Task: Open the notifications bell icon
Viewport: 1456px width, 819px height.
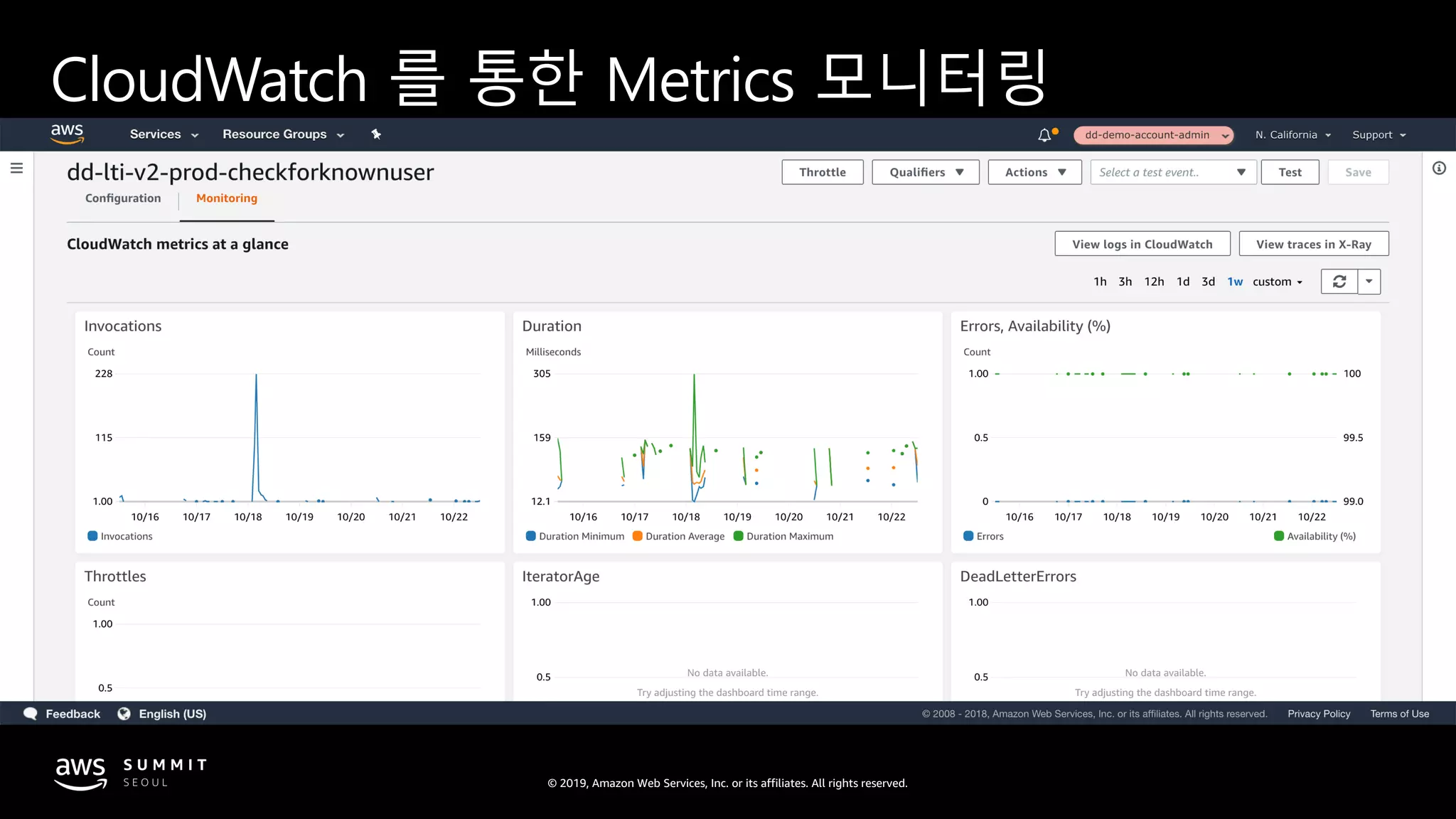Action: (1044, 135)
